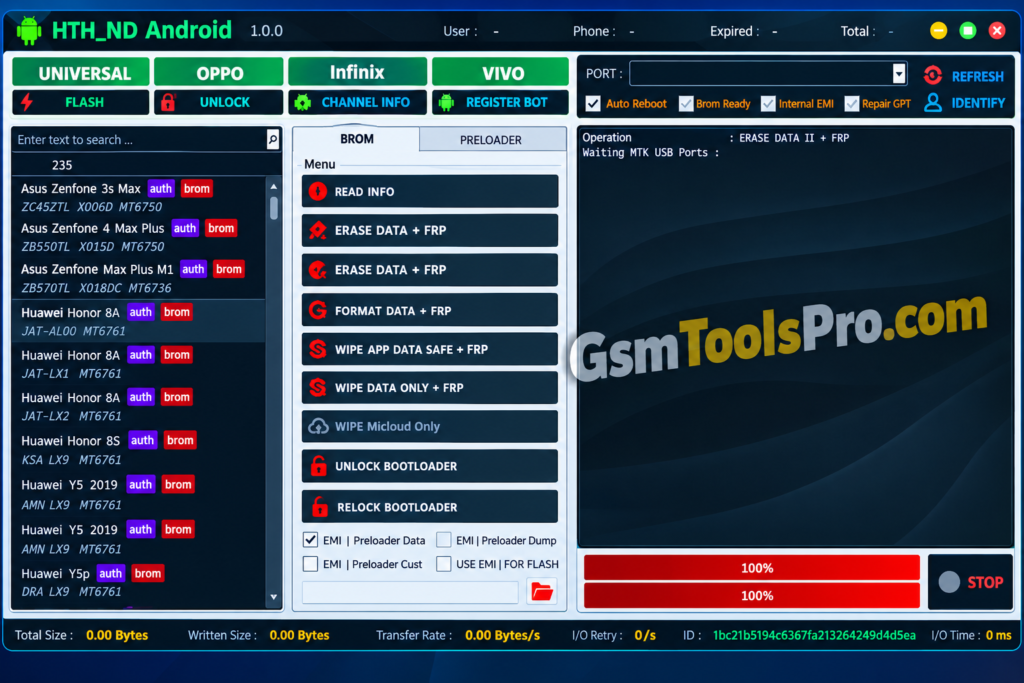Click the file path field beside folder icon

(x=411, y=592)
